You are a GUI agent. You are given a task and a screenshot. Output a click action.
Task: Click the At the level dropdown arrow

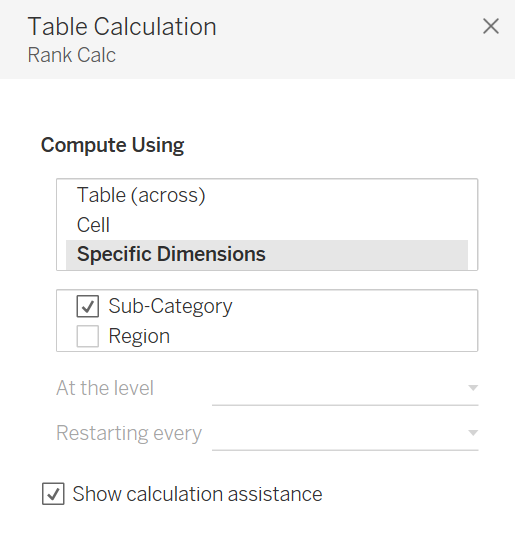pyautogui.click(x=473, y=388)
